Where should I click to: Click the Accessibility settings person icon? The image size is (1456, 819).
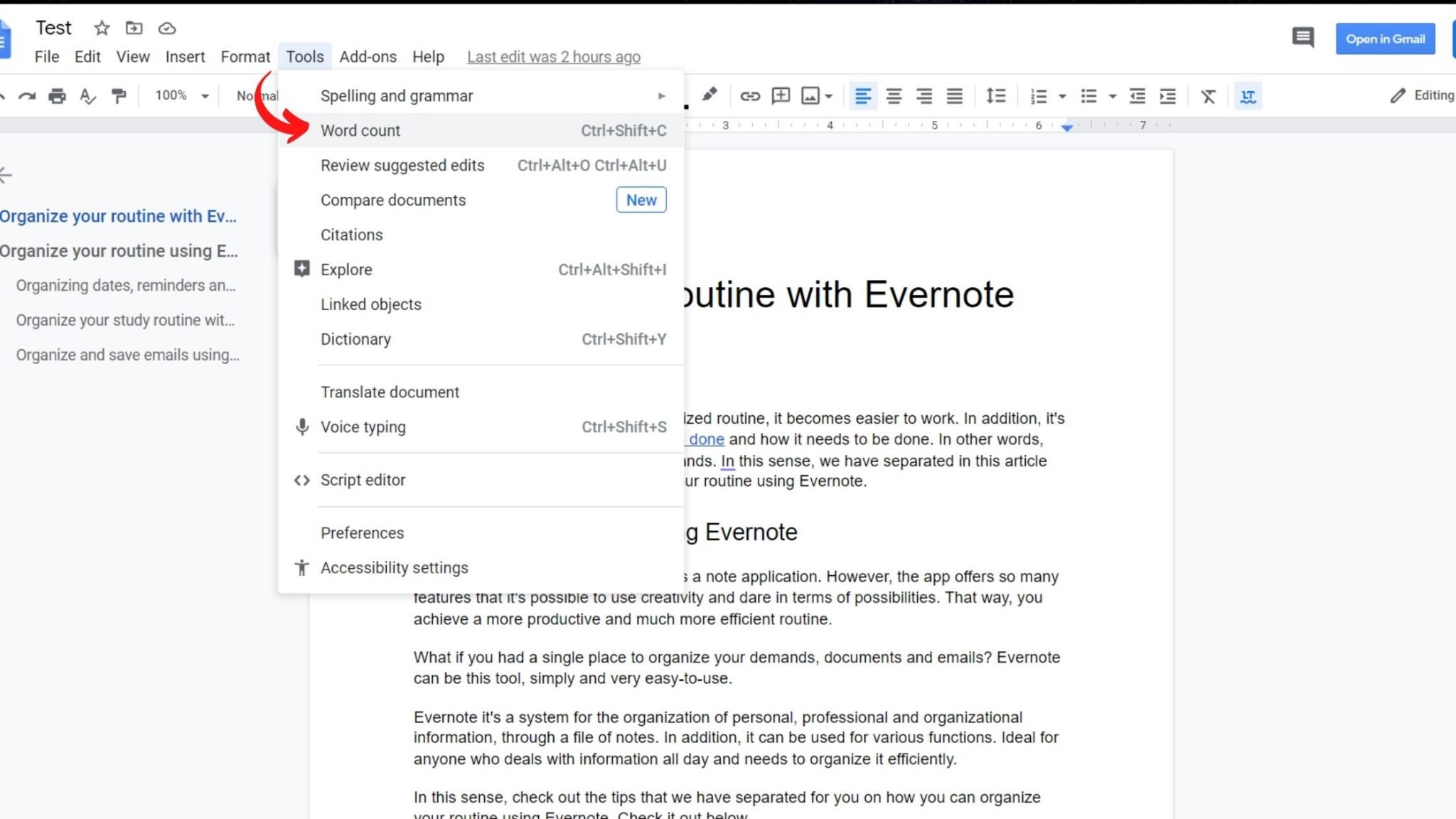point(302,567)
